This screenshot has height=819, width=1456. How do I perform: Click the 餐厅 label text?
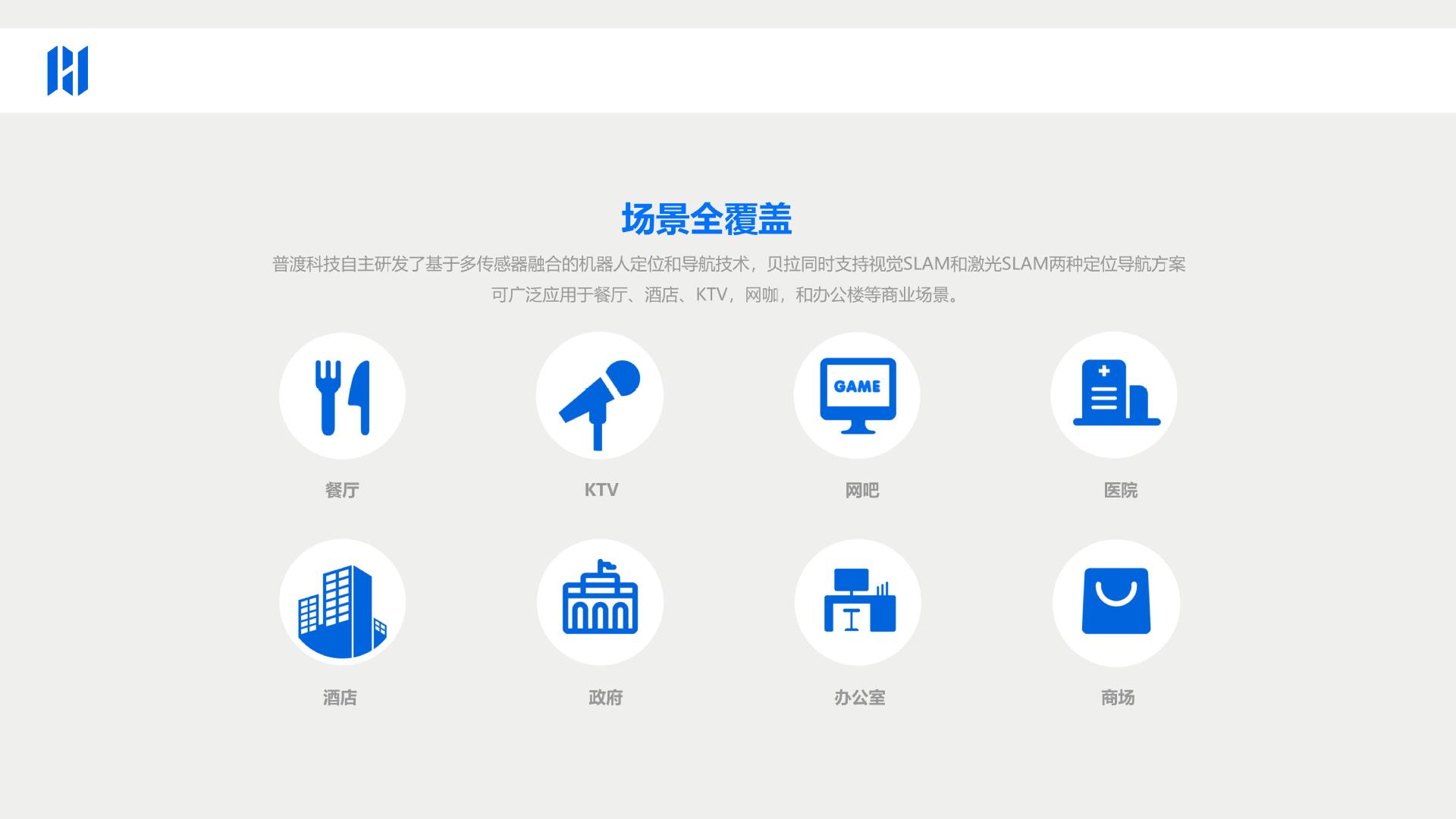coord(342,491)
